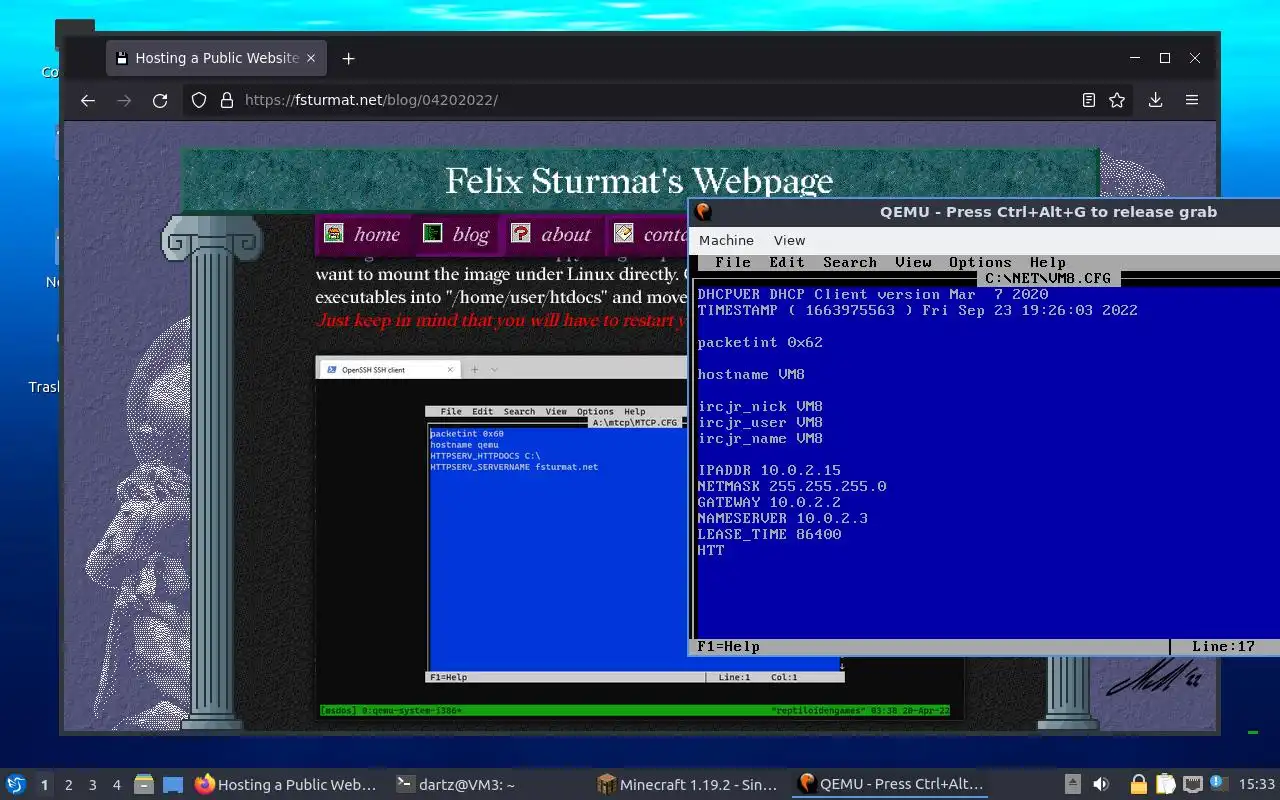This screenshot has height=800, width=1280.
Task: Switch to QEMU task in taskbar
Action: point(891,785)
